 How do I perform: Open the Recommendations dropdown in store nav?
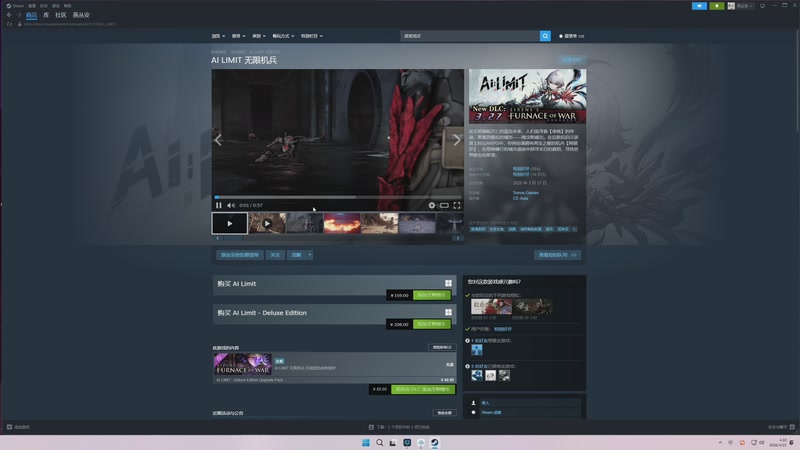pyautogui.click(x=238, y=36)
